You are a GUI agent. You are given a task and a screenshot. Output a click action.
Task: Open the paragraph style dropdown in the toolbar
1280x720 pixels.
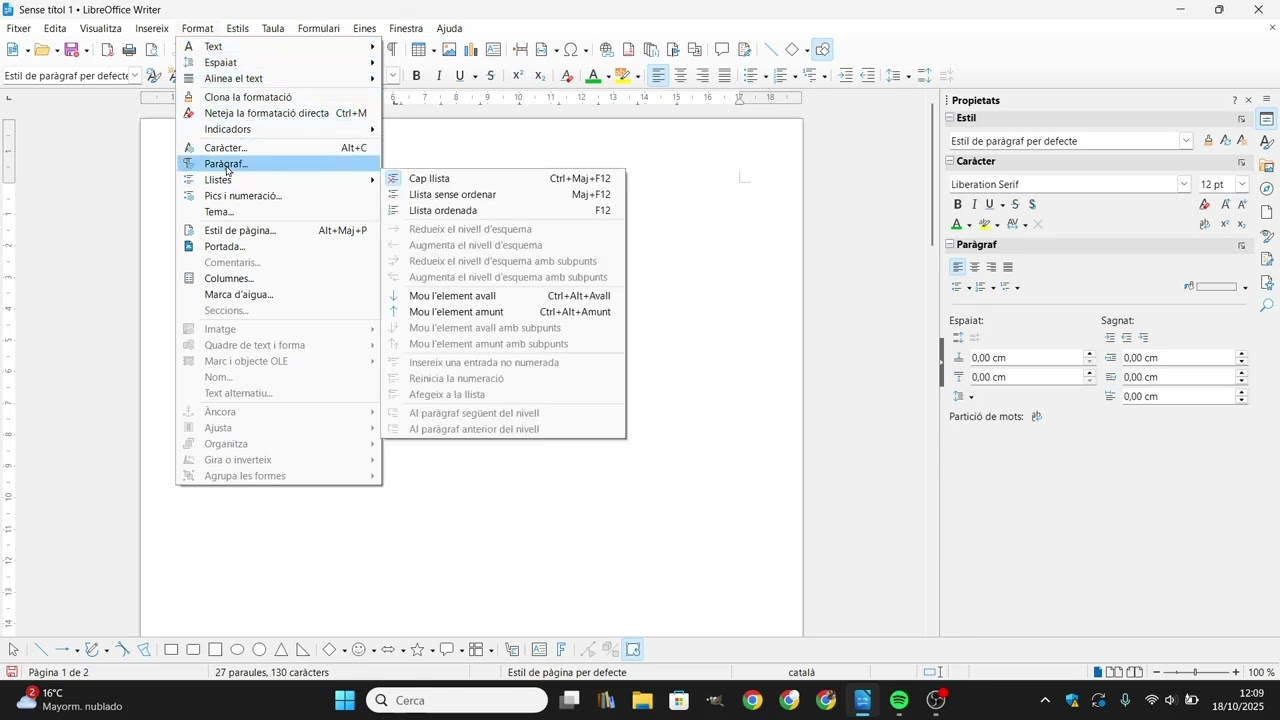tap(135, 76)
